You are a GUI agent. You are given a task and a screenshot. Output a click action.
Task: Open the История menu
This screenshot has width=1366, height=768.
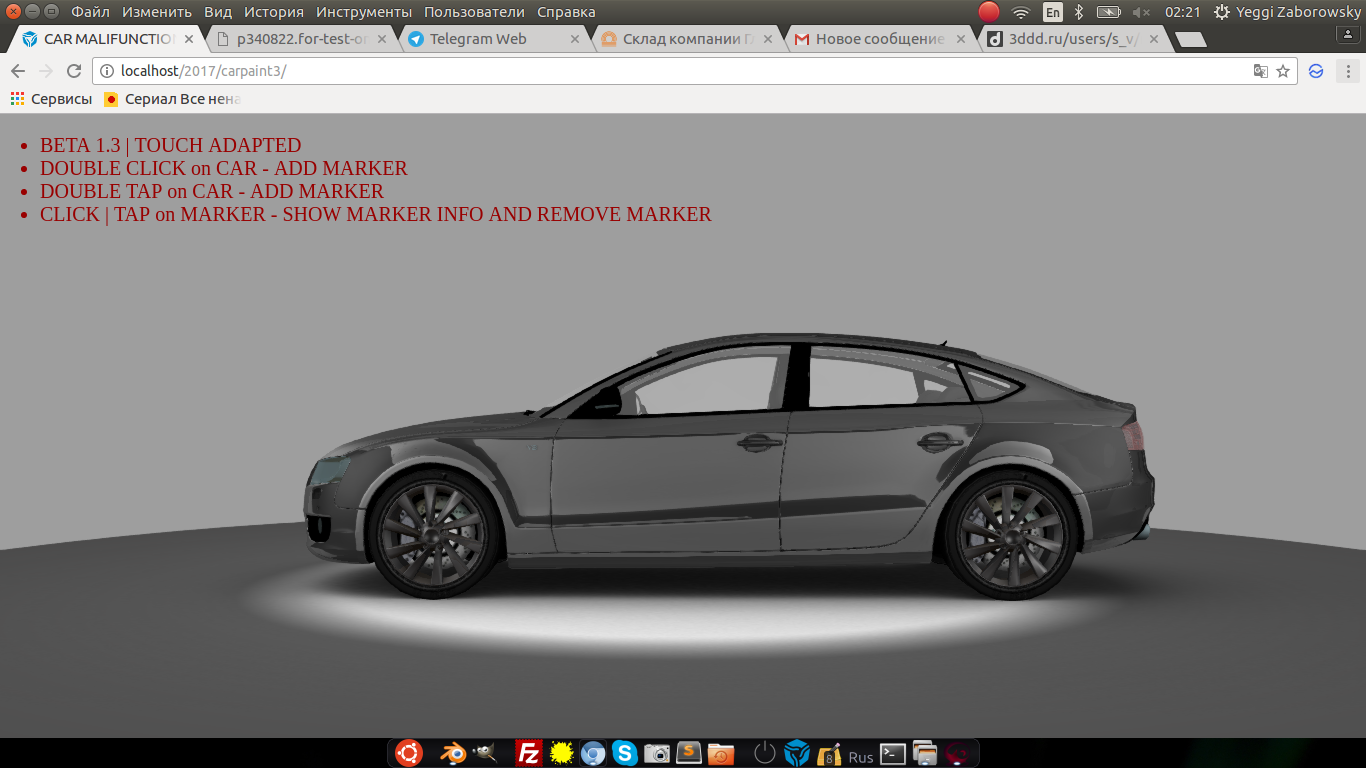coord(274,12)
